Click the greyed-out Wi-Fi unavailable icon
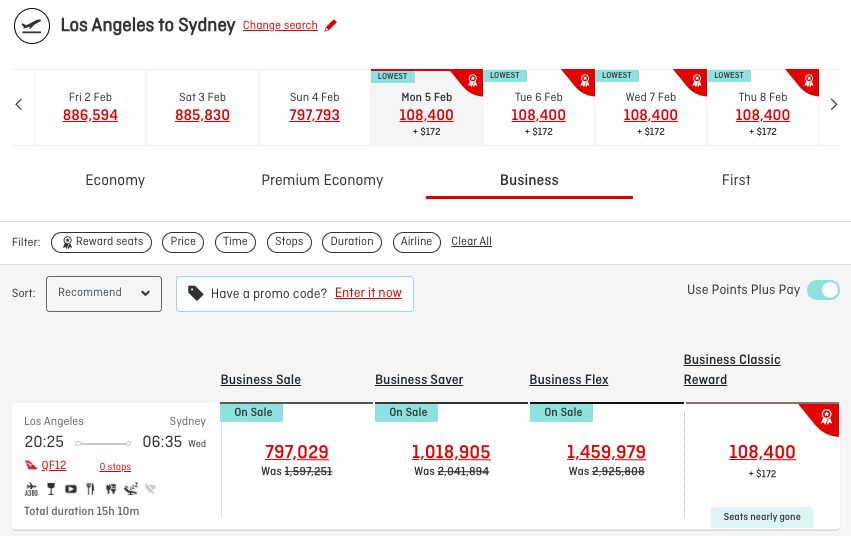The width and height of the screenshot is (851, 536). coord(150,489)
